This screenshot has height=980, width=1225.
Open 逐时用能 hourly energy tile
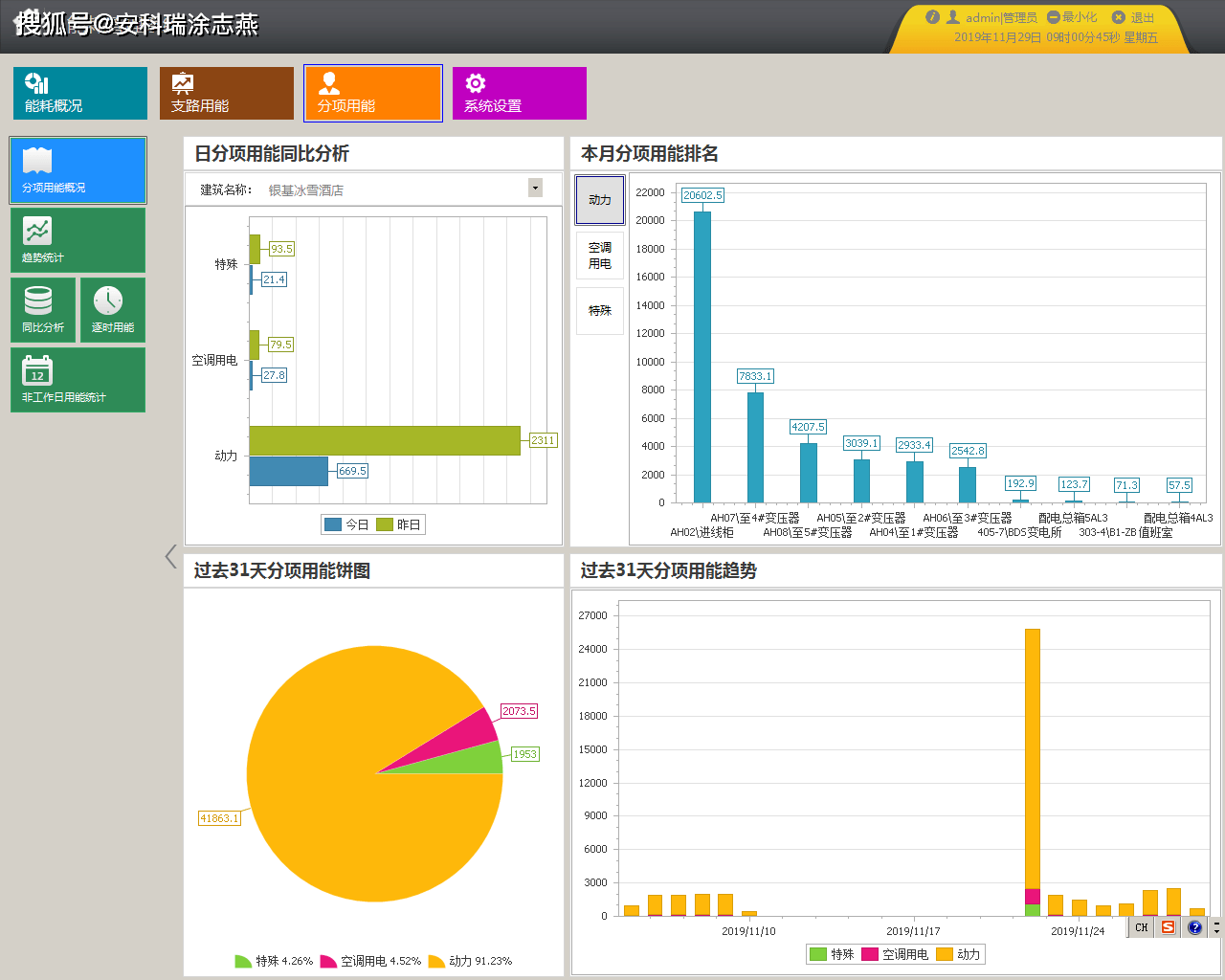(x=113, y=310)
